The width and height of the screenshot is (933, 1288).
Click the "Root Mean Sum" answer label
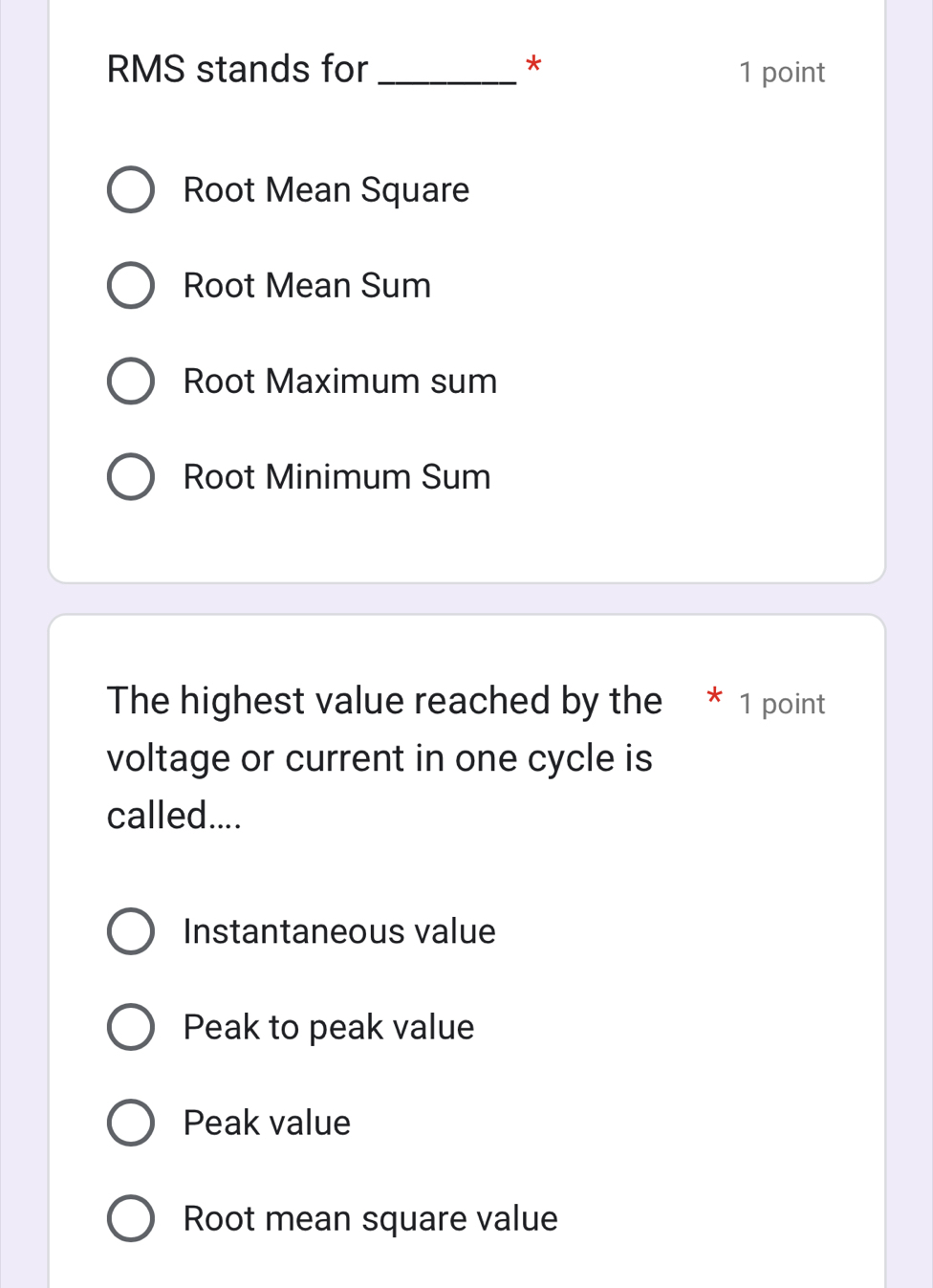coord(307,286)
